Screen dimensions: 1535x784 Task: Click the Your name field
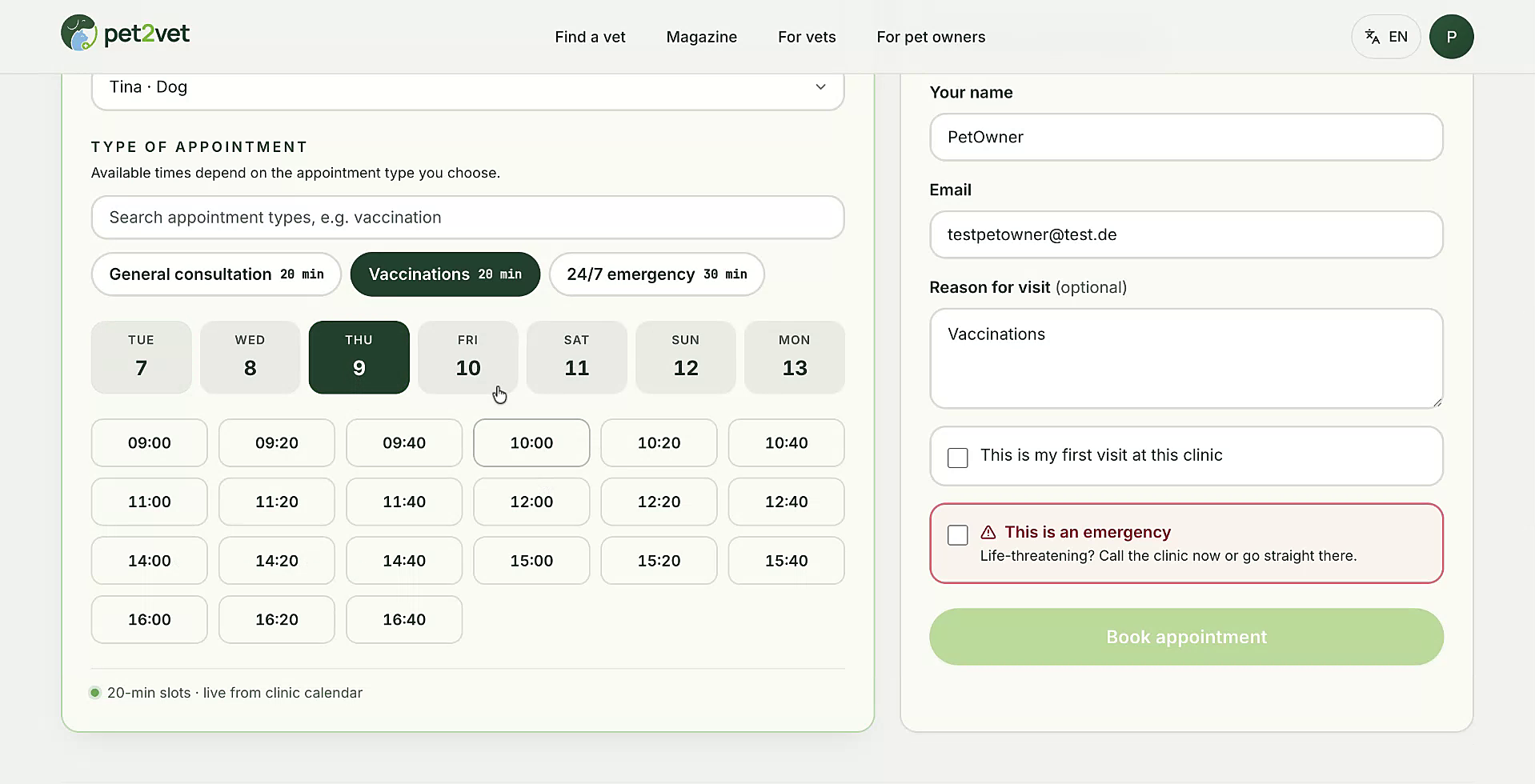[1186, 137]
